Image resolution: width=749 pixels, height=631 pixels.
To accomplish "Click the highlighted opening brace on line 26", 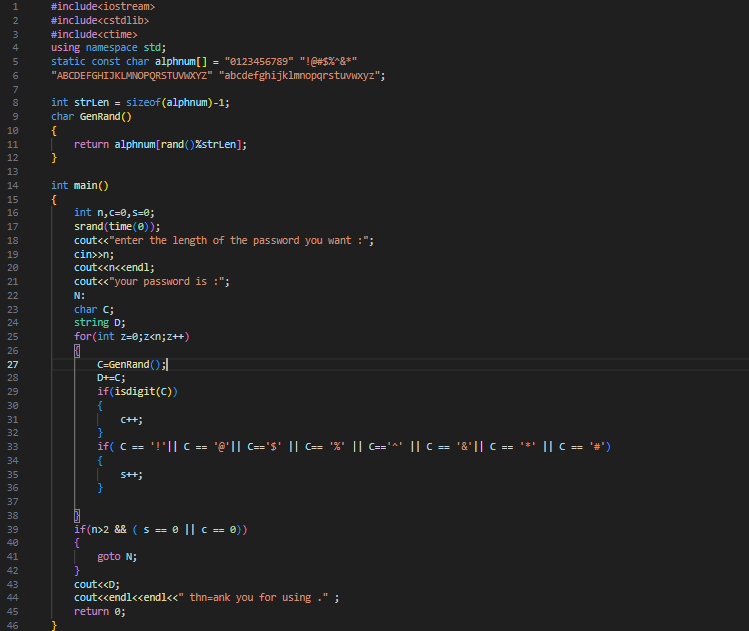I will [77, 351].
